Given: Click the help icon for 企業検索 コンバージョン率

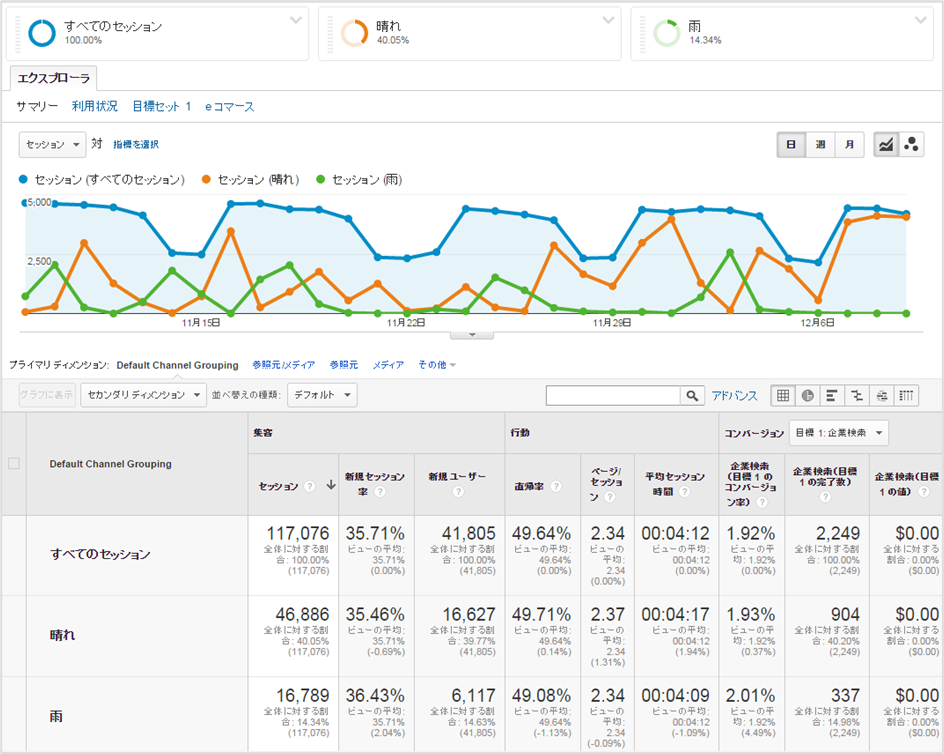Looking at the screenshot, I should click(762, 502).
